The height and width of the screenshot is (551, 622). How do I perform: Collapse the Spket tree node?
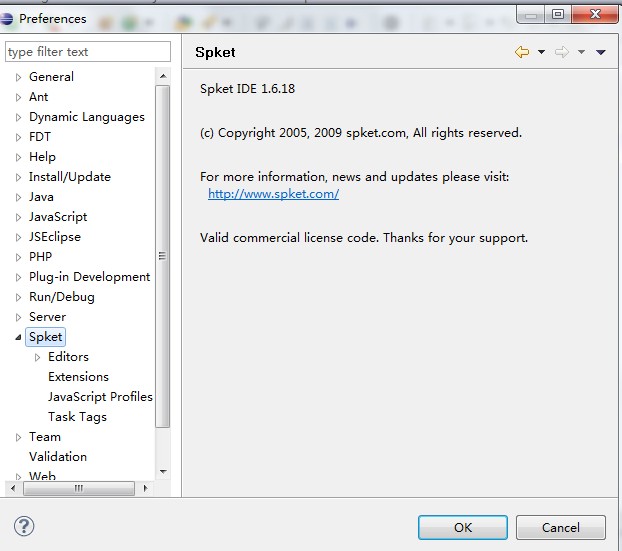[18, 337]
